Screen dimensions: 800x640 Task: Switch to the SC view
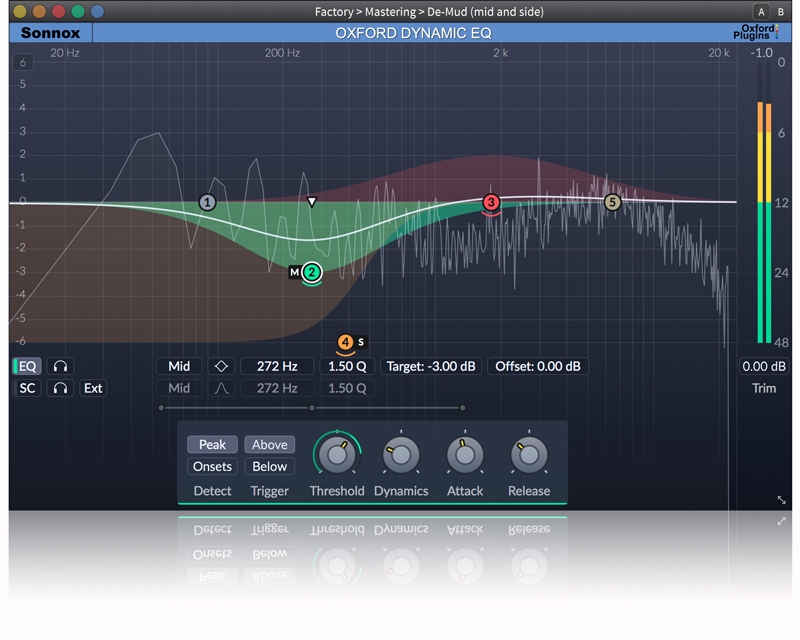pyautogui.click(x=27, y=388)
